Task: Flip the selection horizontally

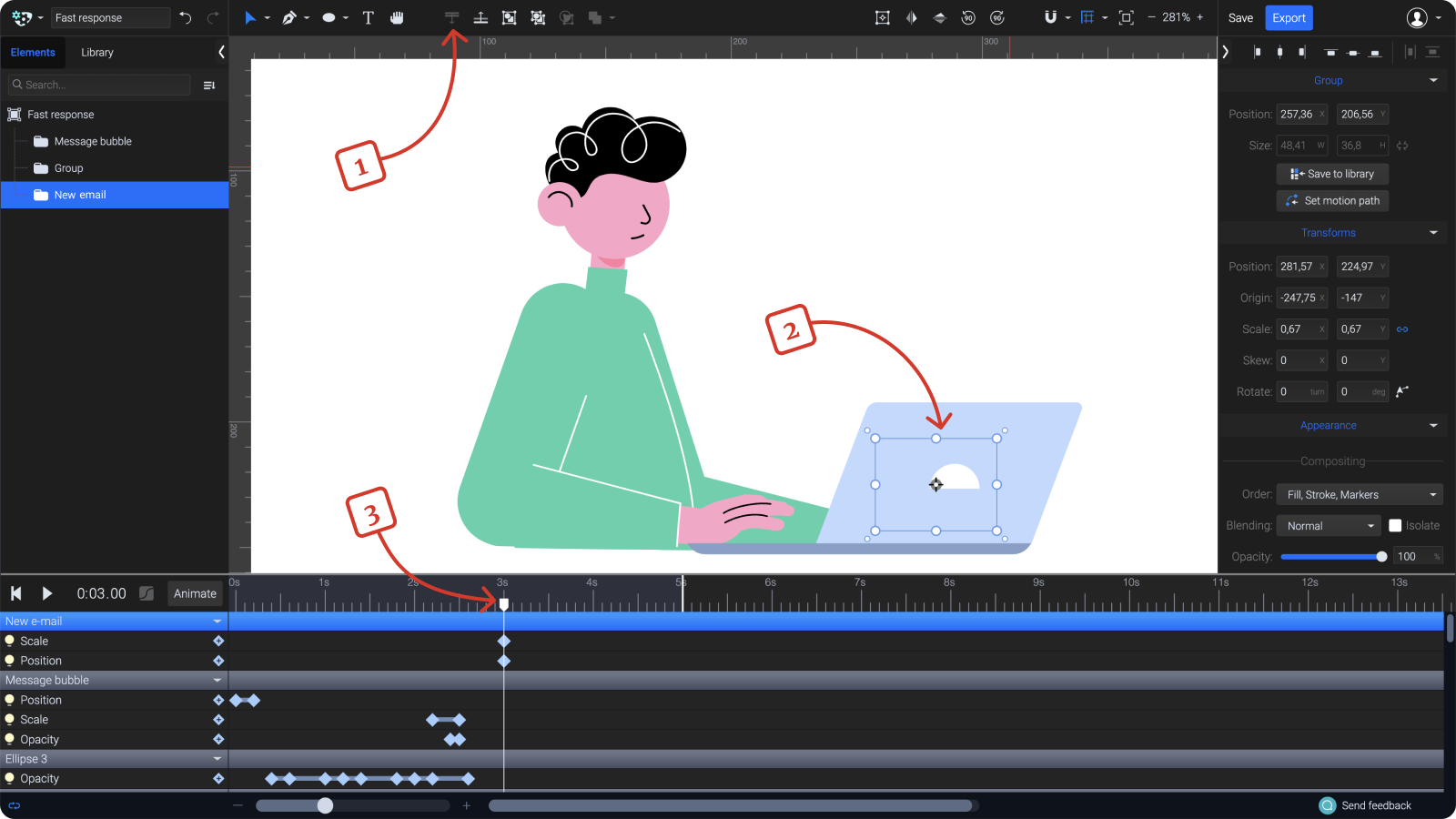Action: point(911,17)
